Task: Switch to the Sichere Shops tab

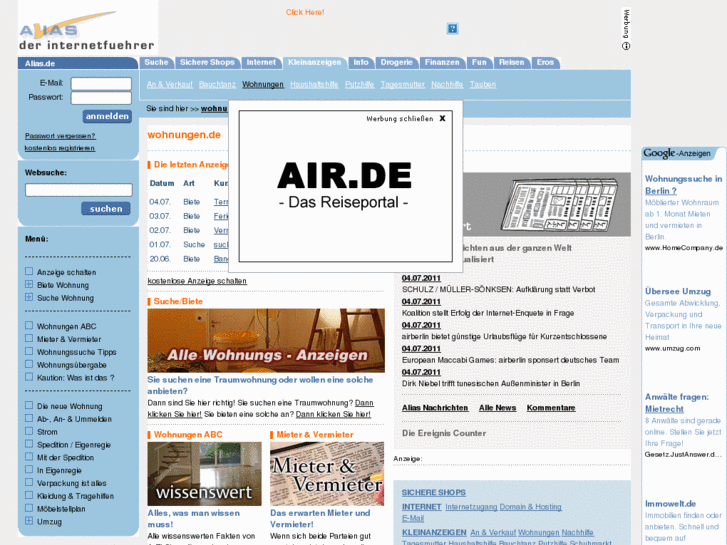Action: click(207, 63)
